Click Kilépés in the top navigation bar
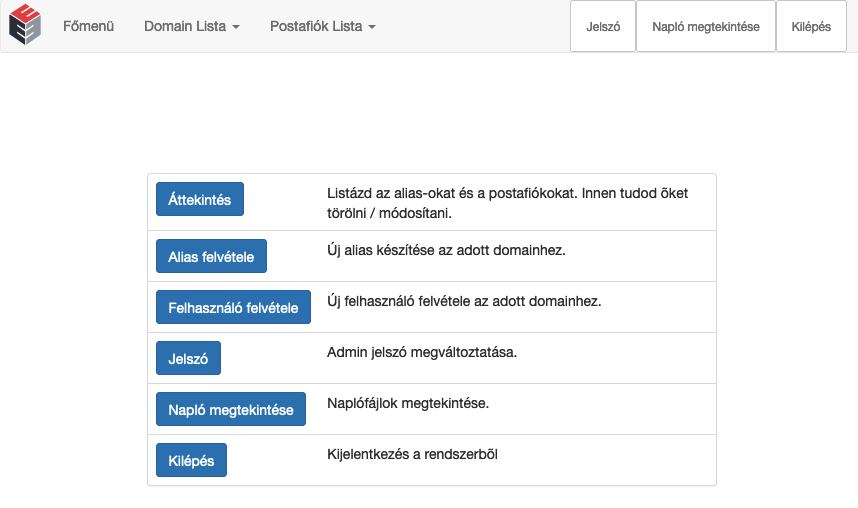 (811, 26)
